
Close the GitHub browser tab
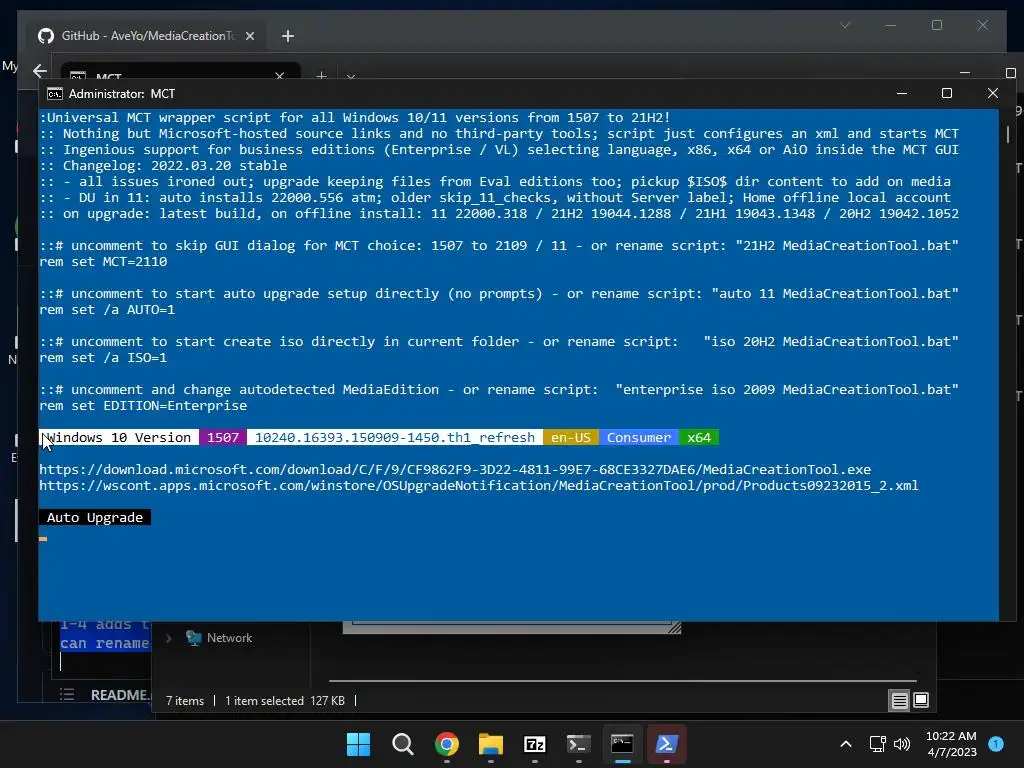pos(249,36)
